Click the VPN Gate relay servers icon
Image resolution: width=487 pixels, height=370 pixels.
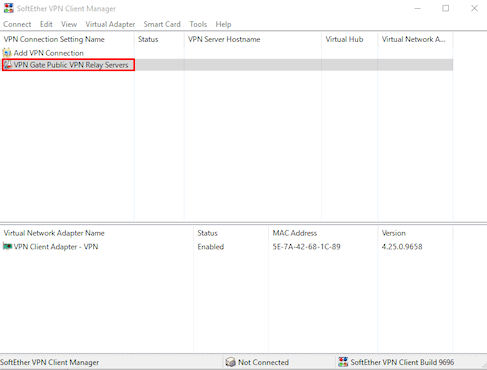pyautogui.click(x=8, y=65)
